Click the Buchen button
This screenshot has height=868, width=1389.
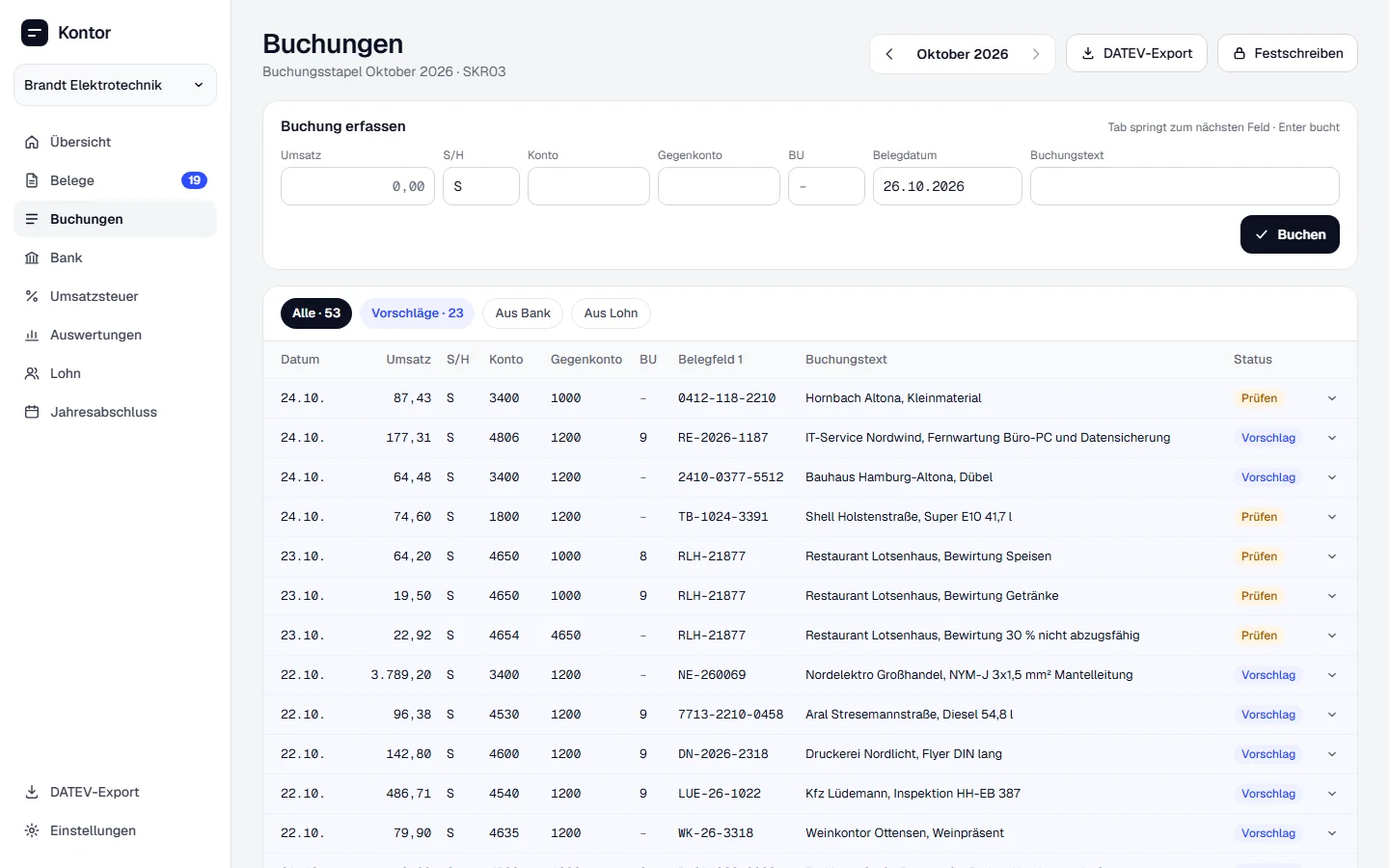(1290, 234)
